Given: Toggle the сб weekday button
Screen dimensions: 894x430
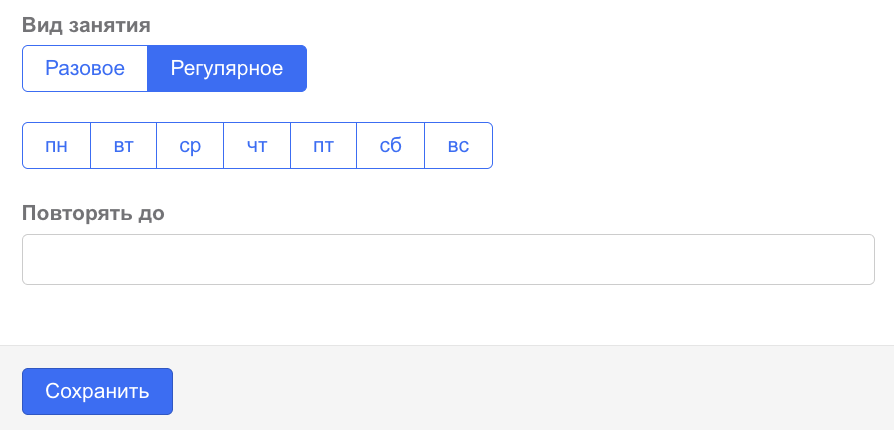Looking at the screenshot, I should (x=391, y=146).
